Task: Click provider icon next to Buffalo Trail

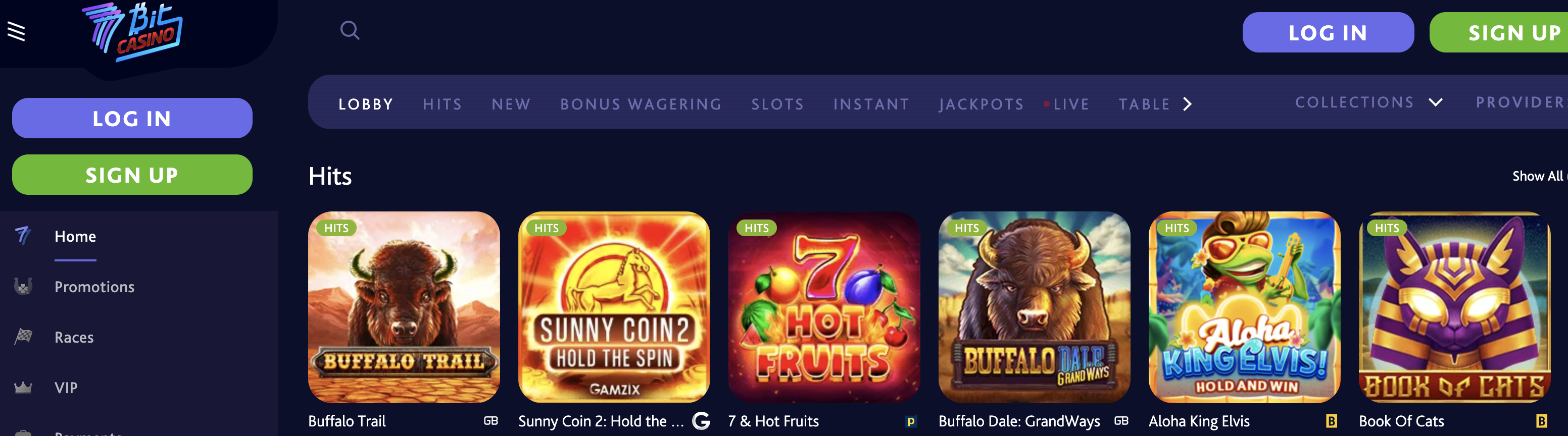Action: (x=491, y=421)
